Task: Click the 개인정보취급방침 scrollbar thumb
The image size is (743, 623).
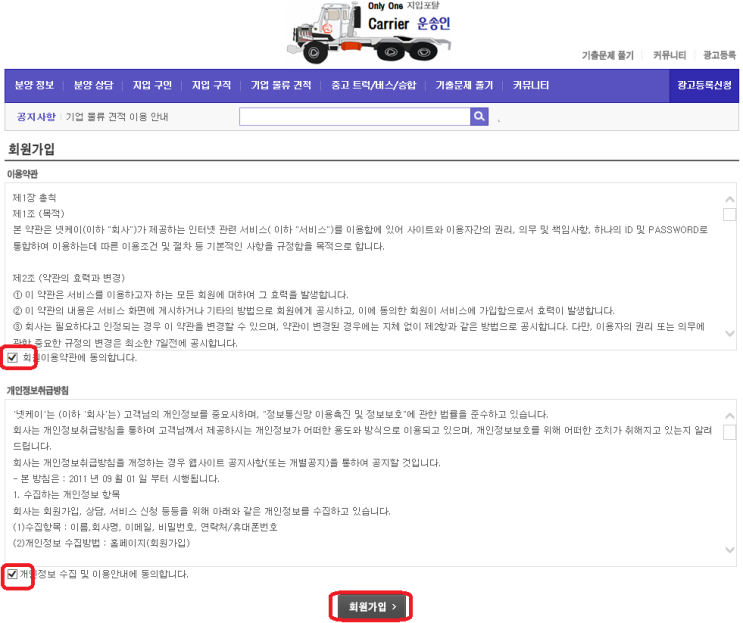Action: (x=729, y=432)
